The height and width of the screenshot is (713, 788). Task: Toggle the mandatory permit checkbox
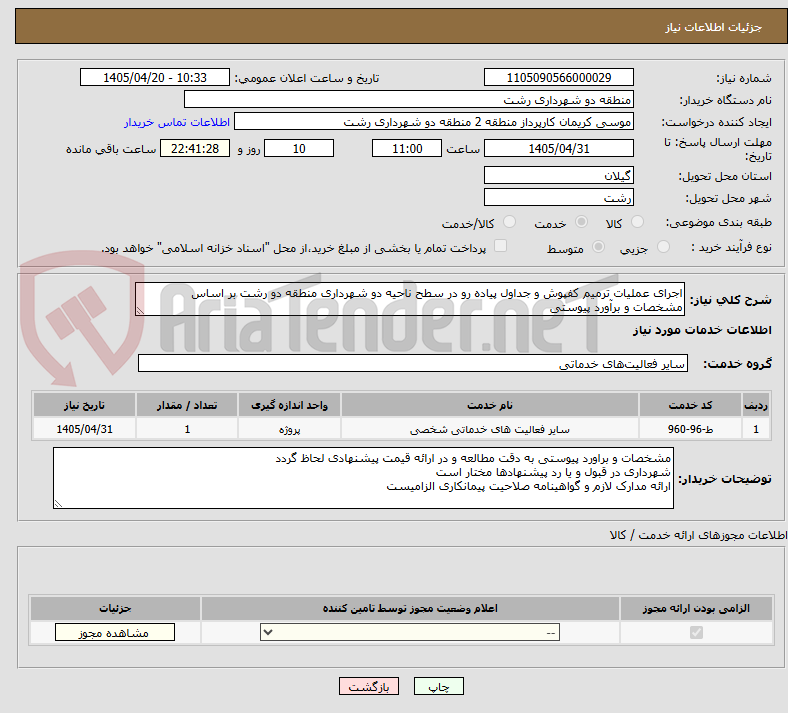[696, 632]
